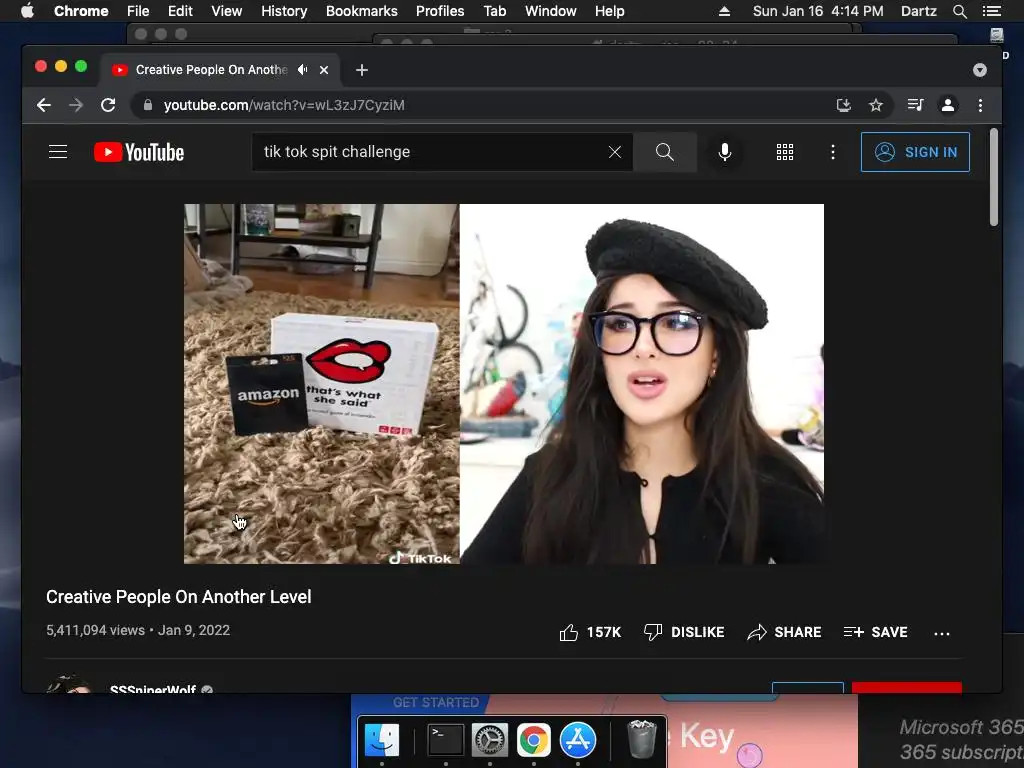Image resolution: width=1024 pixels, height=768 pixels.
Task: View site info via the lock icon
Action: tap(148, 105)
